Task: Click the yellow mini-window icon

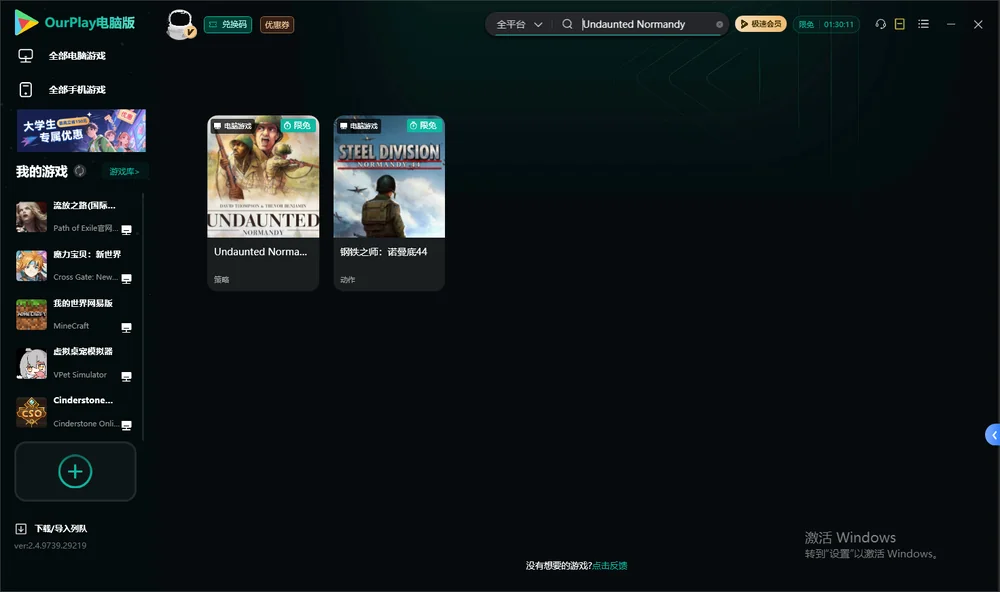Action: click(900, 24)
